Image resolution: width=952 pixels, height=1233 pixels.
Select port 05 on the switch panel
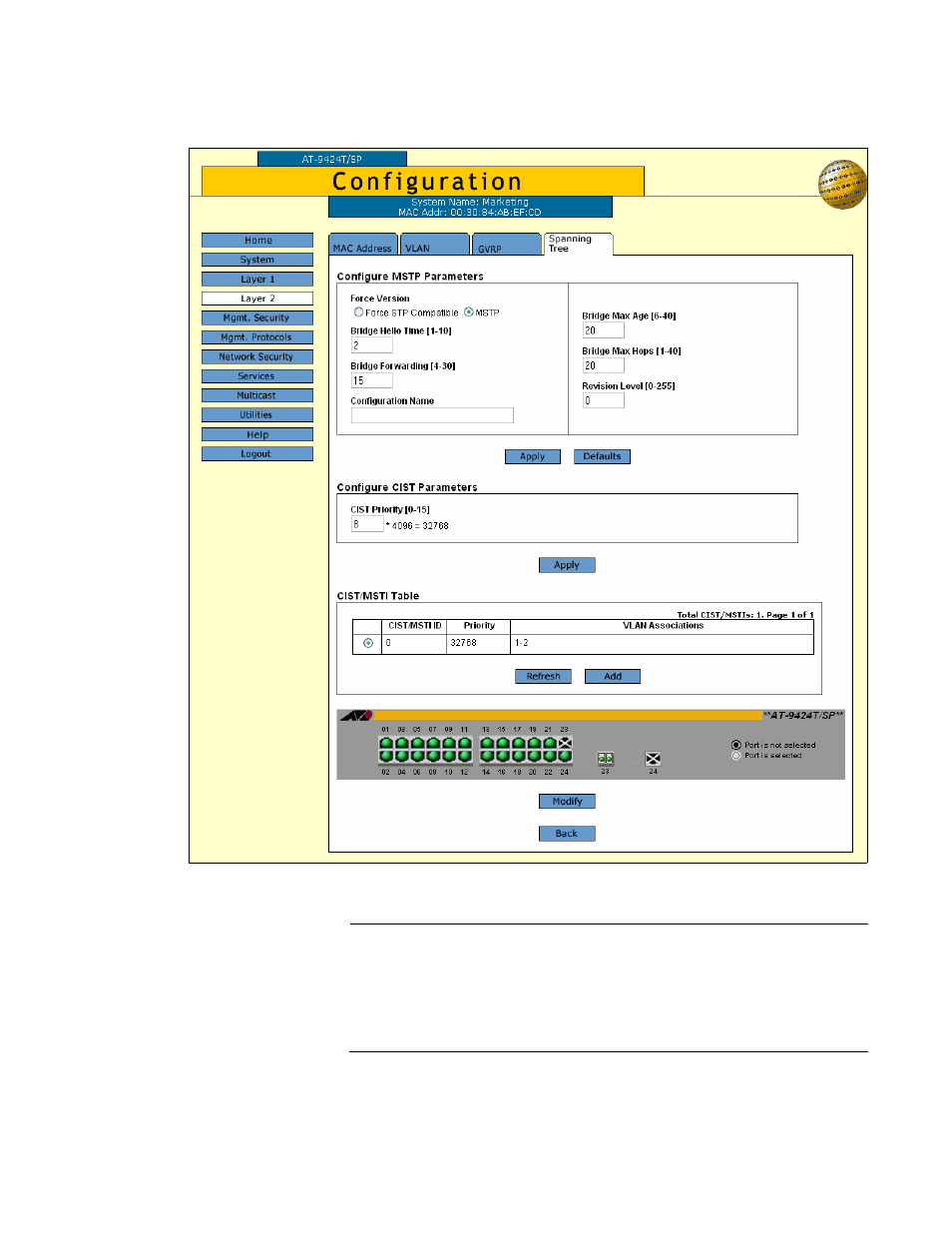[417, 743]
